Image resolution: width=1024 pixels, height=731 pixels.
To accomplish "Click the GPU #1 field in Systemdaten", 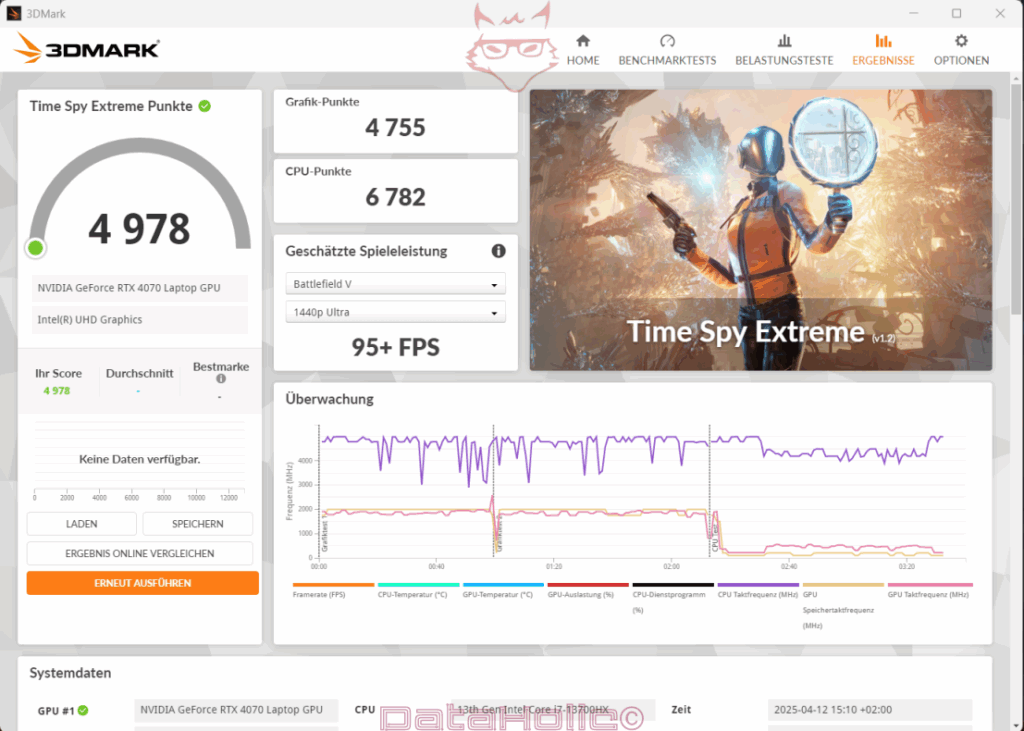I will 236,710.
